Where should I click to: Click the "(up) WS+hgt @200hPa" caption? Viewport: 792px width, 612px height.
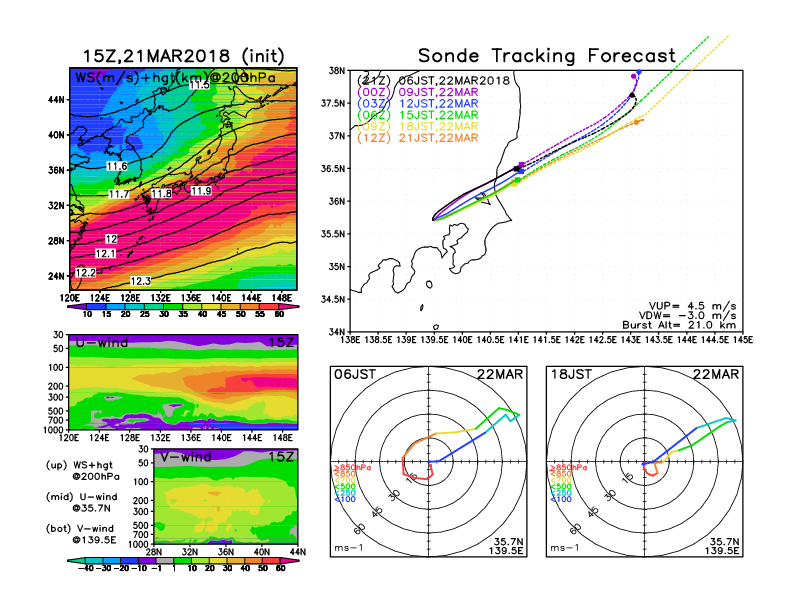[83, 471]
